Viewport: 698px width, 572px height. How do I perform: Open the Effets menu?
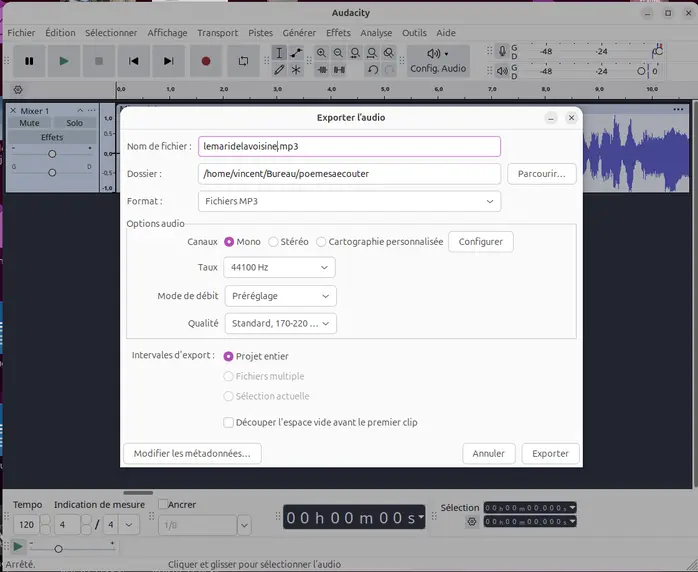click(338, 33)
